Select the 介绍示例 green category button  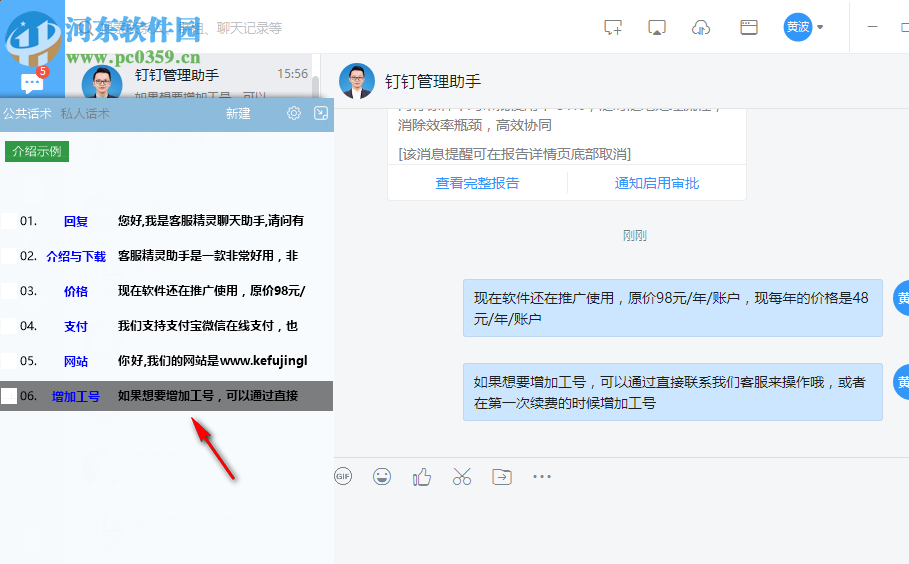click(x=37, y=151)
